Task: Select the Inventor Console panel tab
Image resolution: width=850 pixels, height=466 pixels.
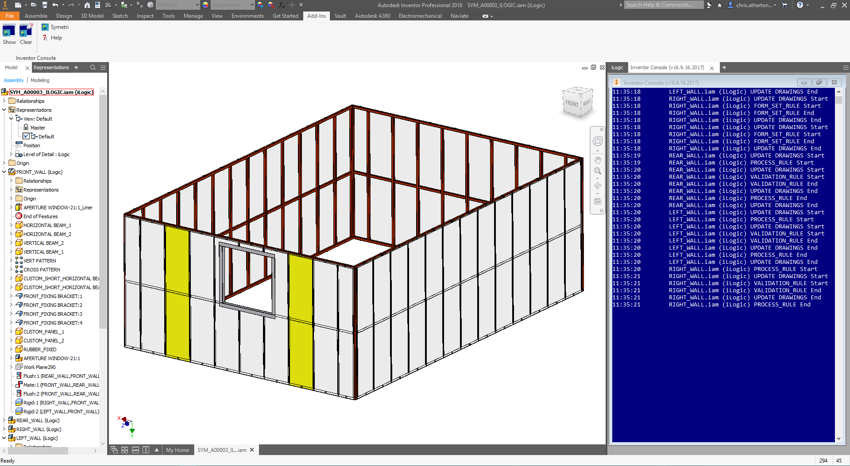Action: point(667,67)
